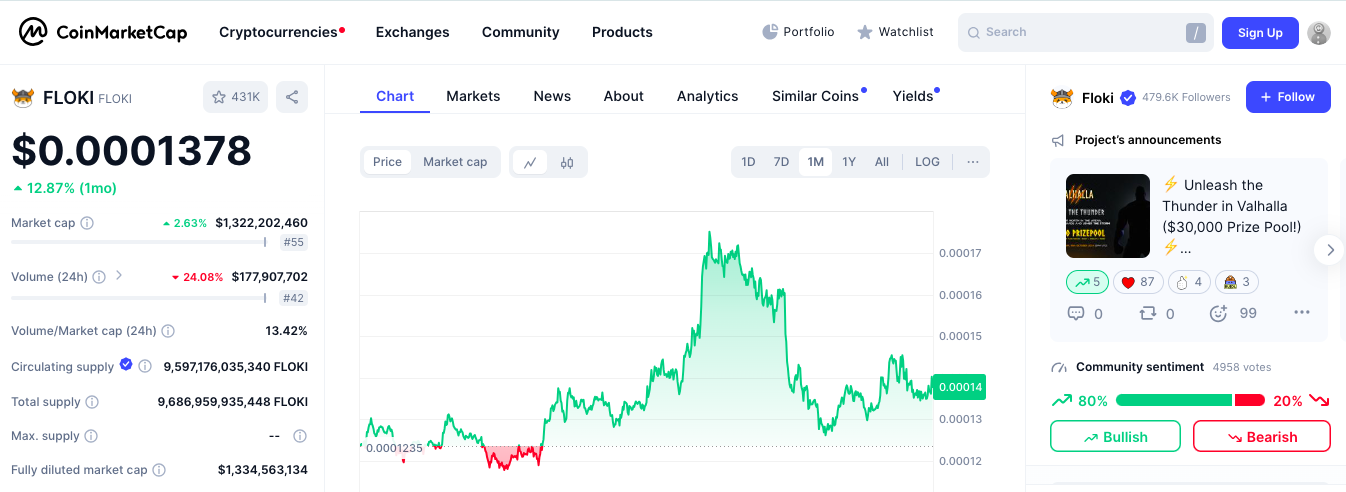
Task: Switch to the Similar Coins tab
Action: (x=815, y=96)
